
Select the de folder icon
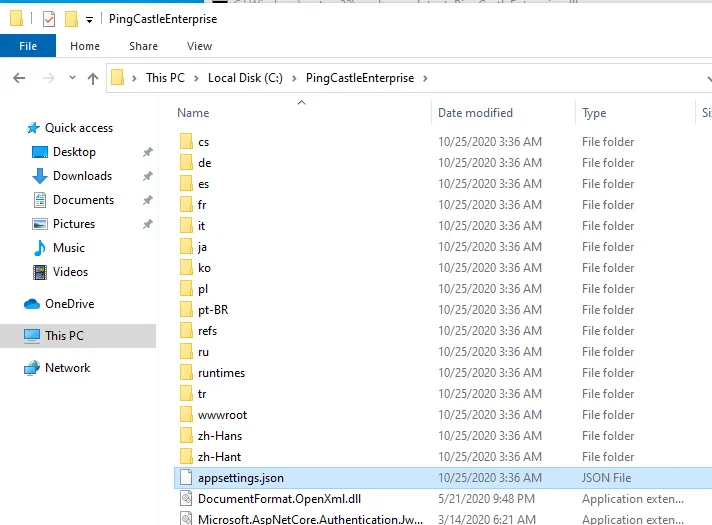pyautogui.click(x=186, y=162)
